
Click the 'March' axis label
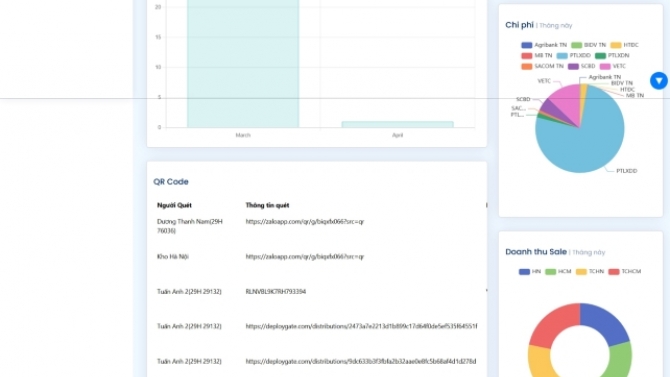(243, 135)
